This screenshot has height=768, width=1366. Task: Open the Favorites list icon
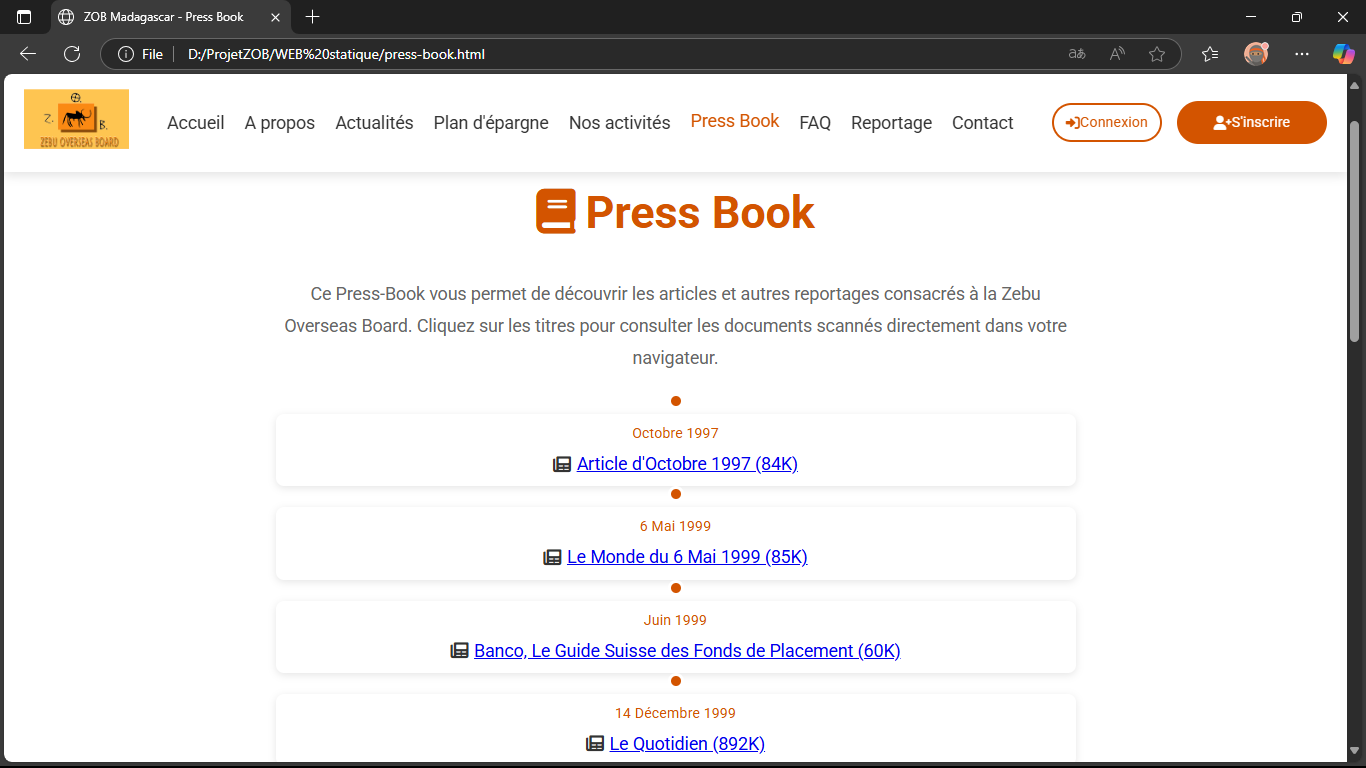coord(1210,54)
